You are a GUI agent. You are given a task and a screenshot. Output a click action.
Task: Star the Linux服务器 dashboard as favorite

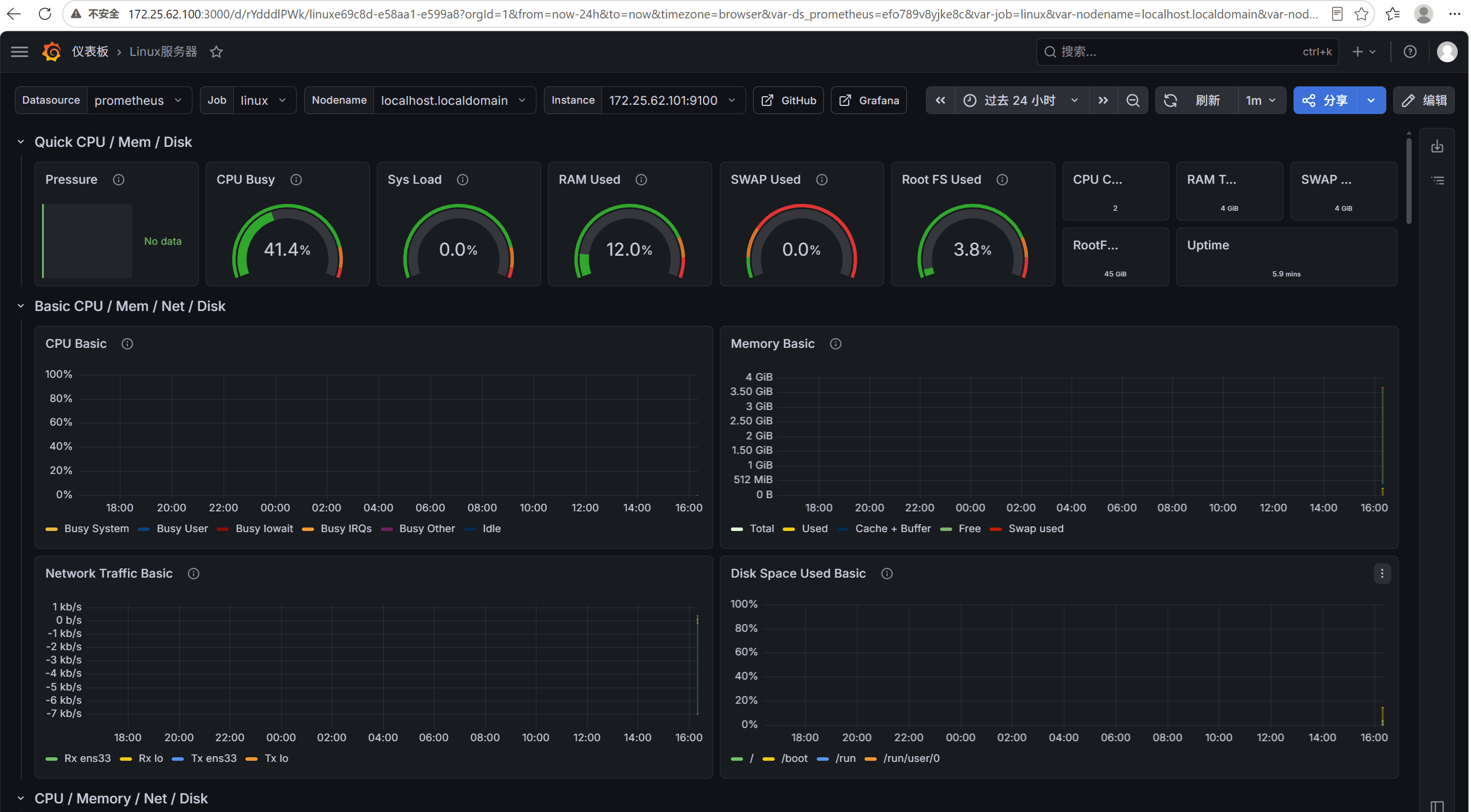pyautogui.click(x=216, y=52)
